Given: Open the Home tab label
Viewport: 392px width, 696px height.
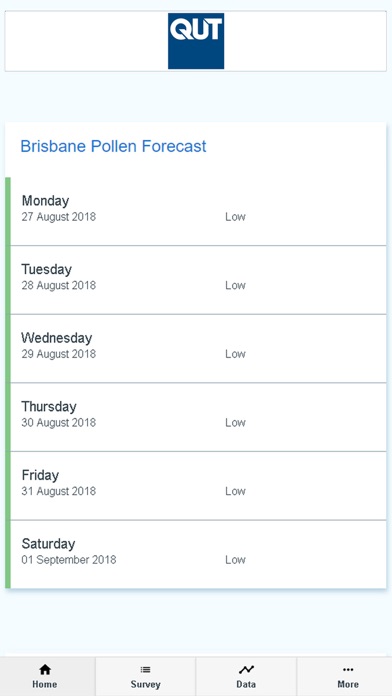Looking at the screenshot, I should point(44,684).
